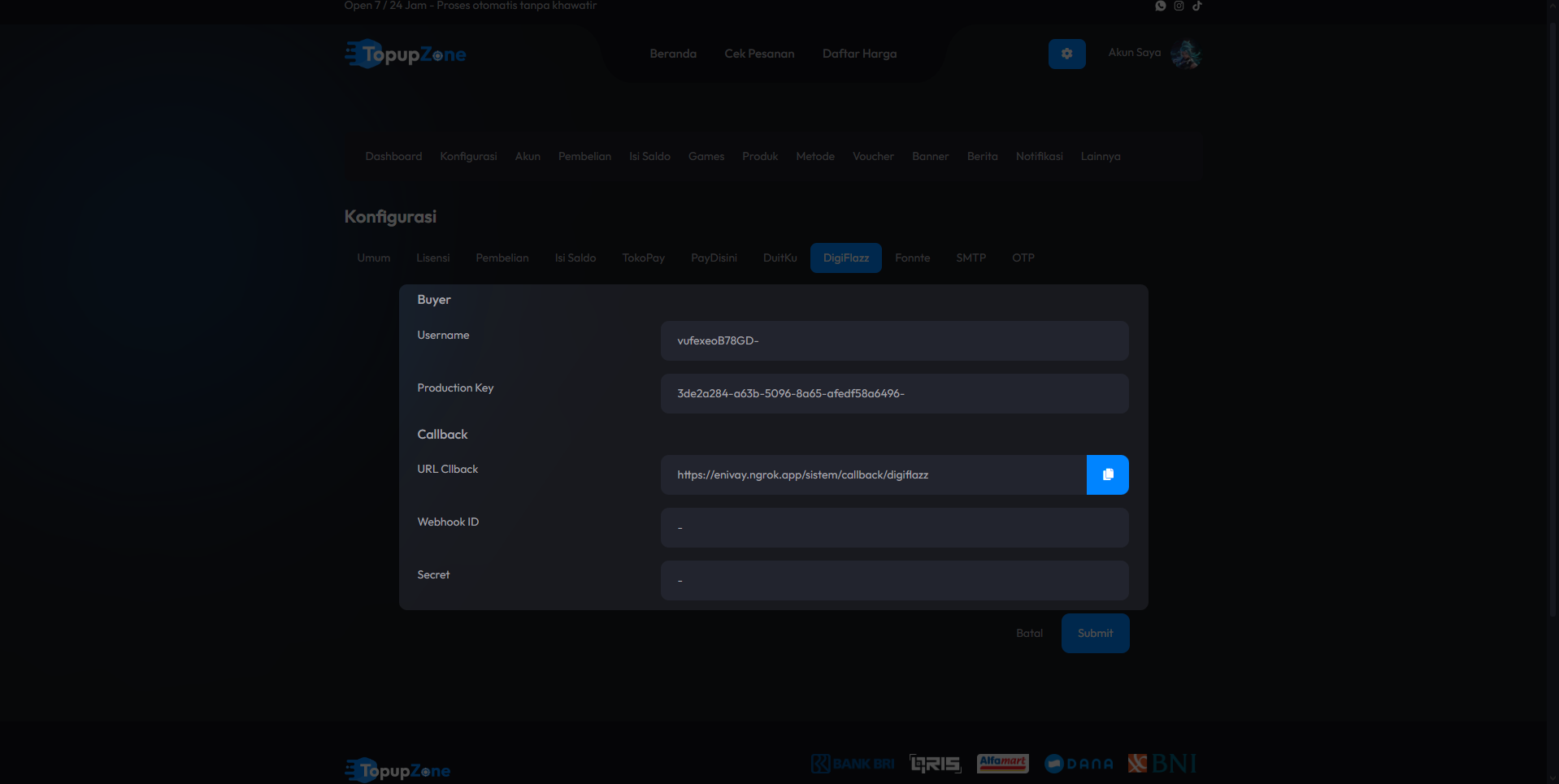Click the footer TopupZone logo

click(397, 770)
